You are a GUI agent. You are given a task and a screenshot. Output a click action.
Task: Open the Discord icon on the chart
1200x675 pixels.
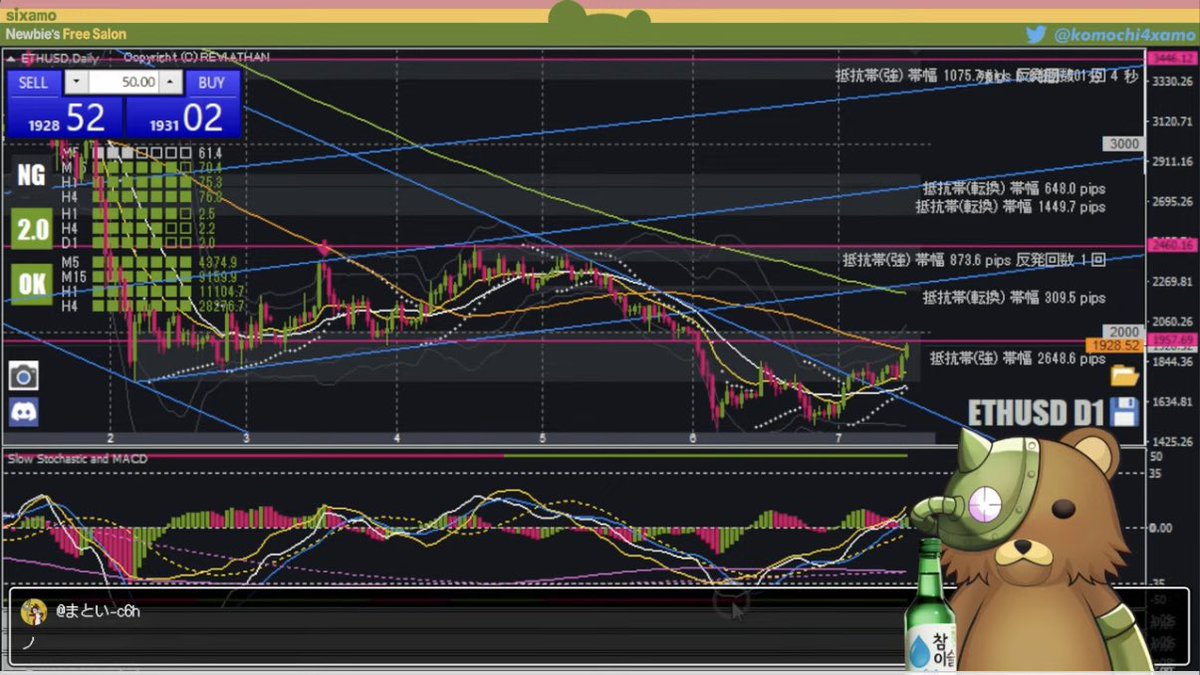tap(24, 411)
